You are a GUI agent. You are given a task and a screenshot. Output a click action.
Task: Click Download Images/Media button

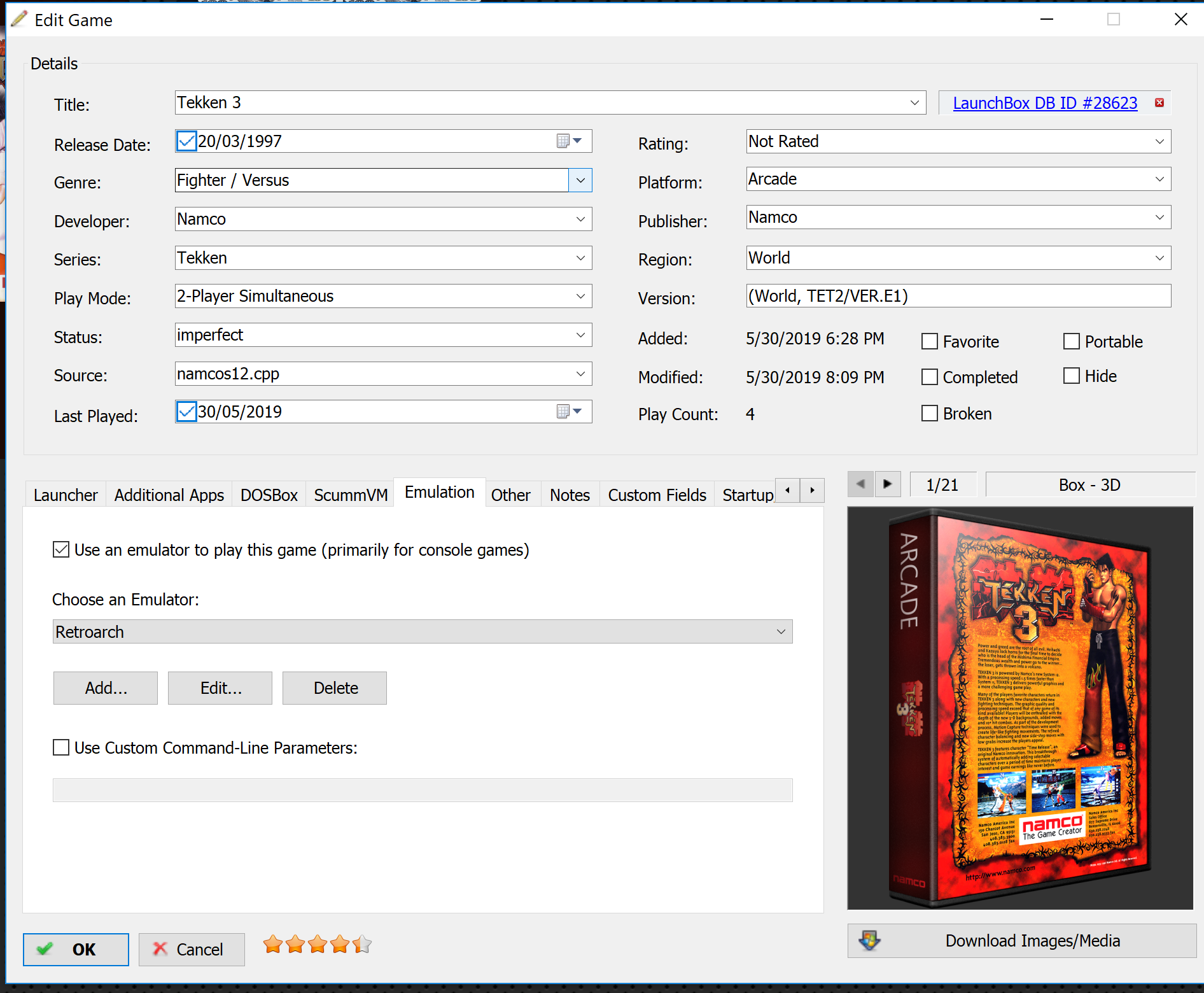tap(1022, 941)
